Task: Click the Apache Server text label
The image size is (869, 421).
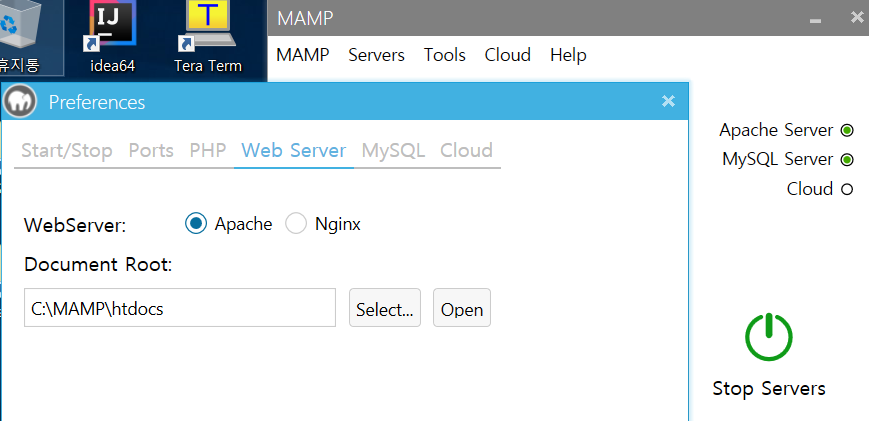Action: (776, 130)
